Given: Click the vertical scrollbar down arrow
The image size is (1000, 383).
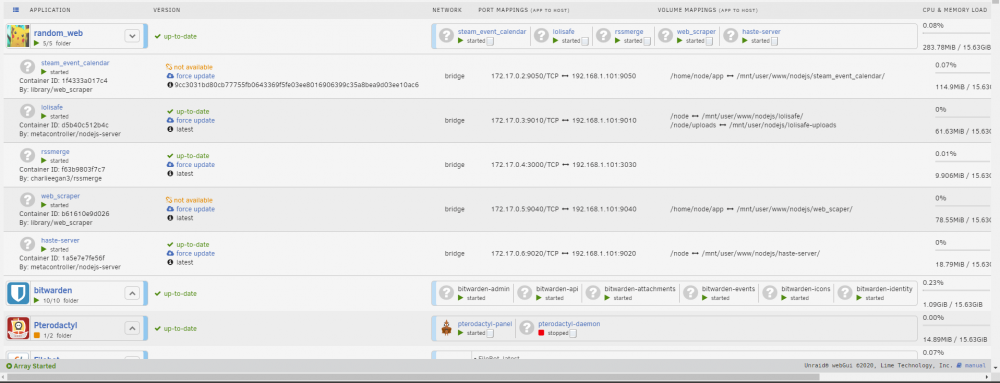Looking at the screenshot, I should [x=996, y=367].
